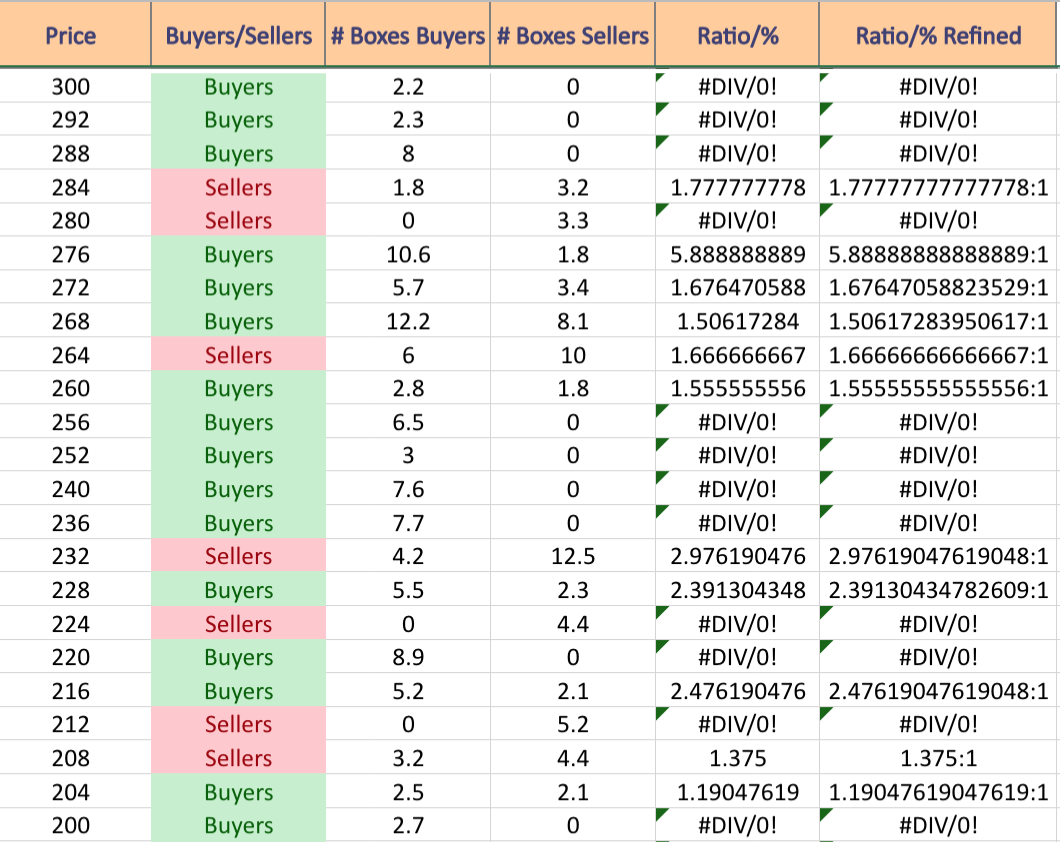Click the price cell 300
This screenshot has height=842, width=1060.
pyautogui.click(x=70, y=86)
